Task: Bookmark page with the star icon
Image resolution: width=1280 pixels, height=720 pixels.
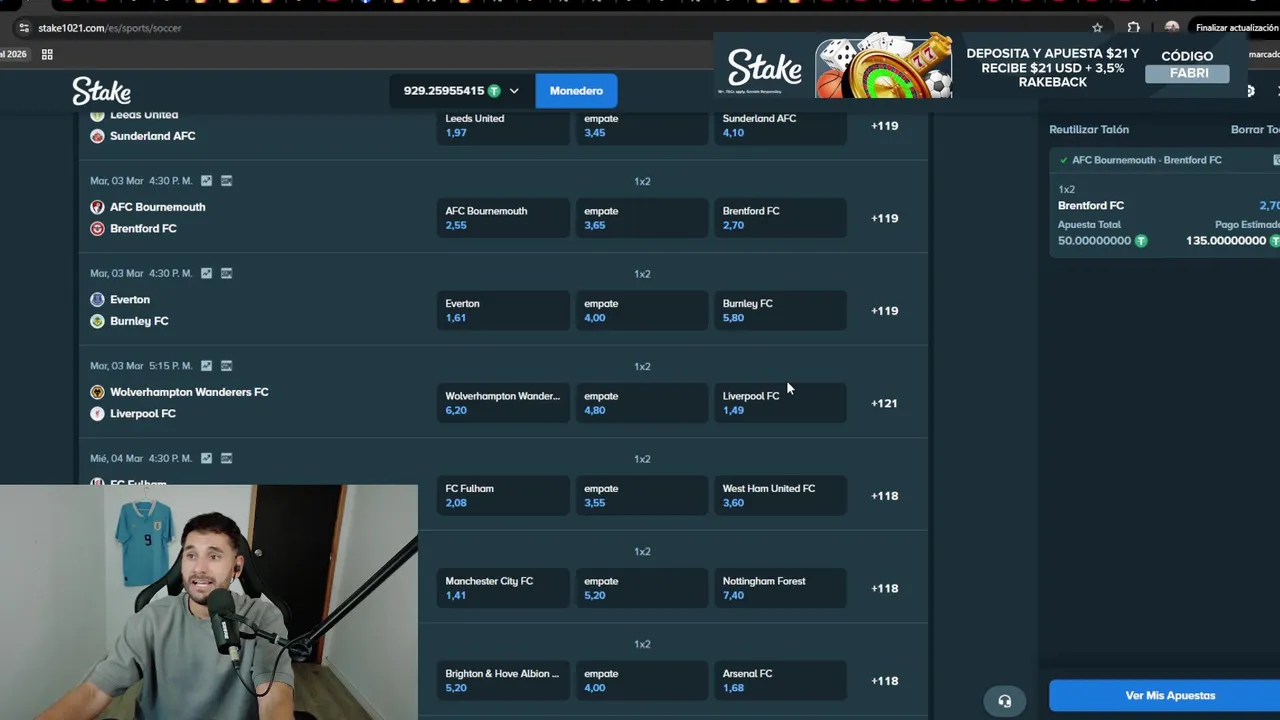Action: (1097, 28)
